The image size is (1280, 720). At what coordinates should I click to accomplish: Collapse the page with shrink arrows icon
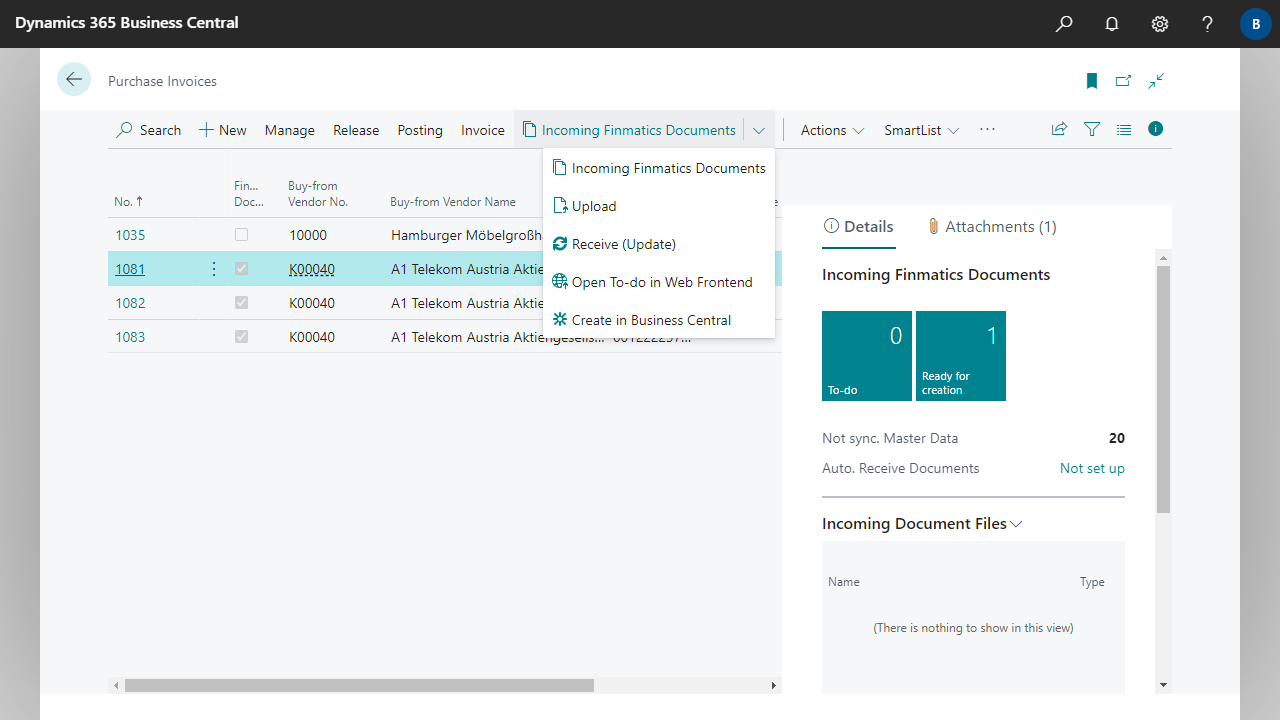1156,81
